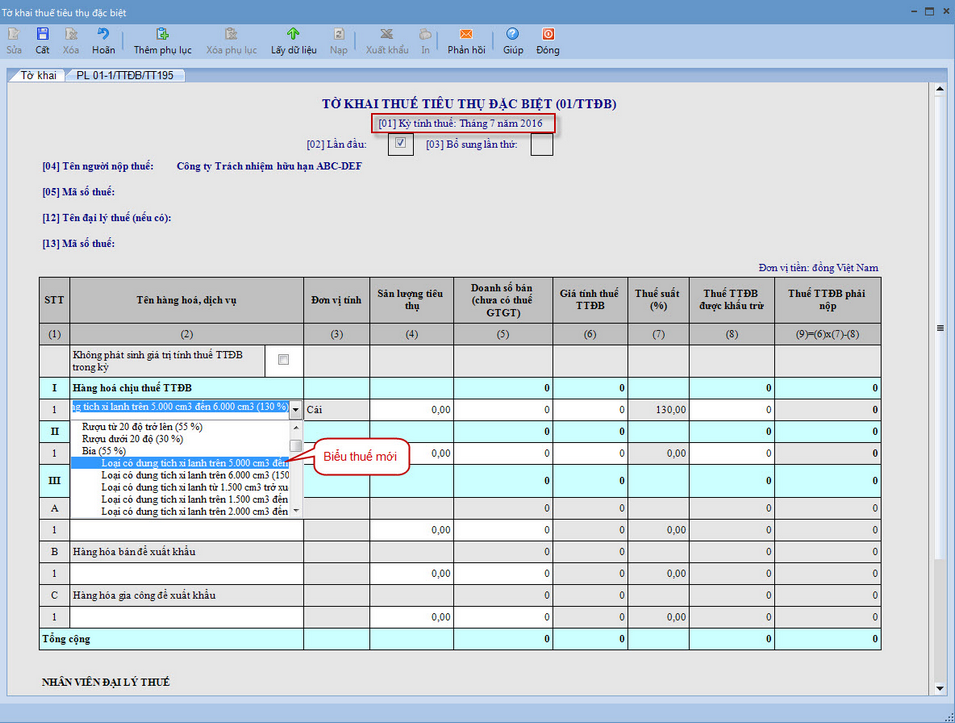Click the Xóa delete toolbar icon
Viewport: 955px width, 723px height.
71,34
